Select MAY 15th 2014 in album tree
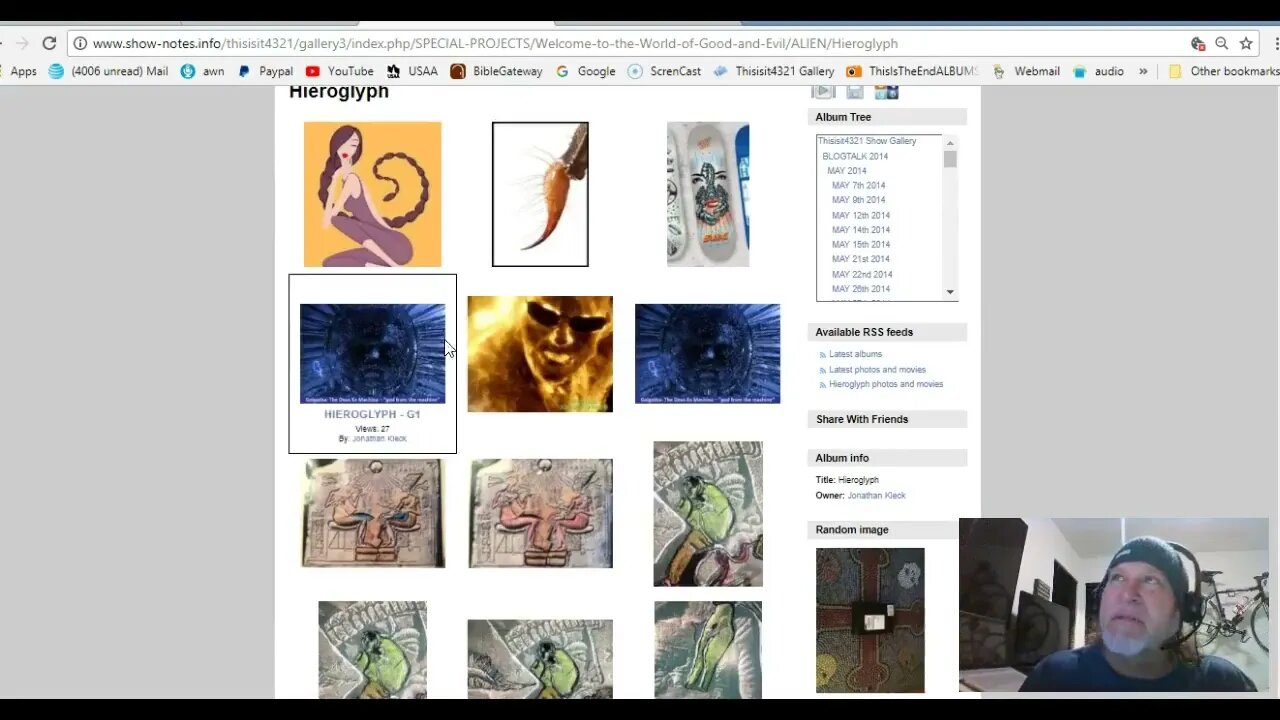 click(x=861, y=244)
